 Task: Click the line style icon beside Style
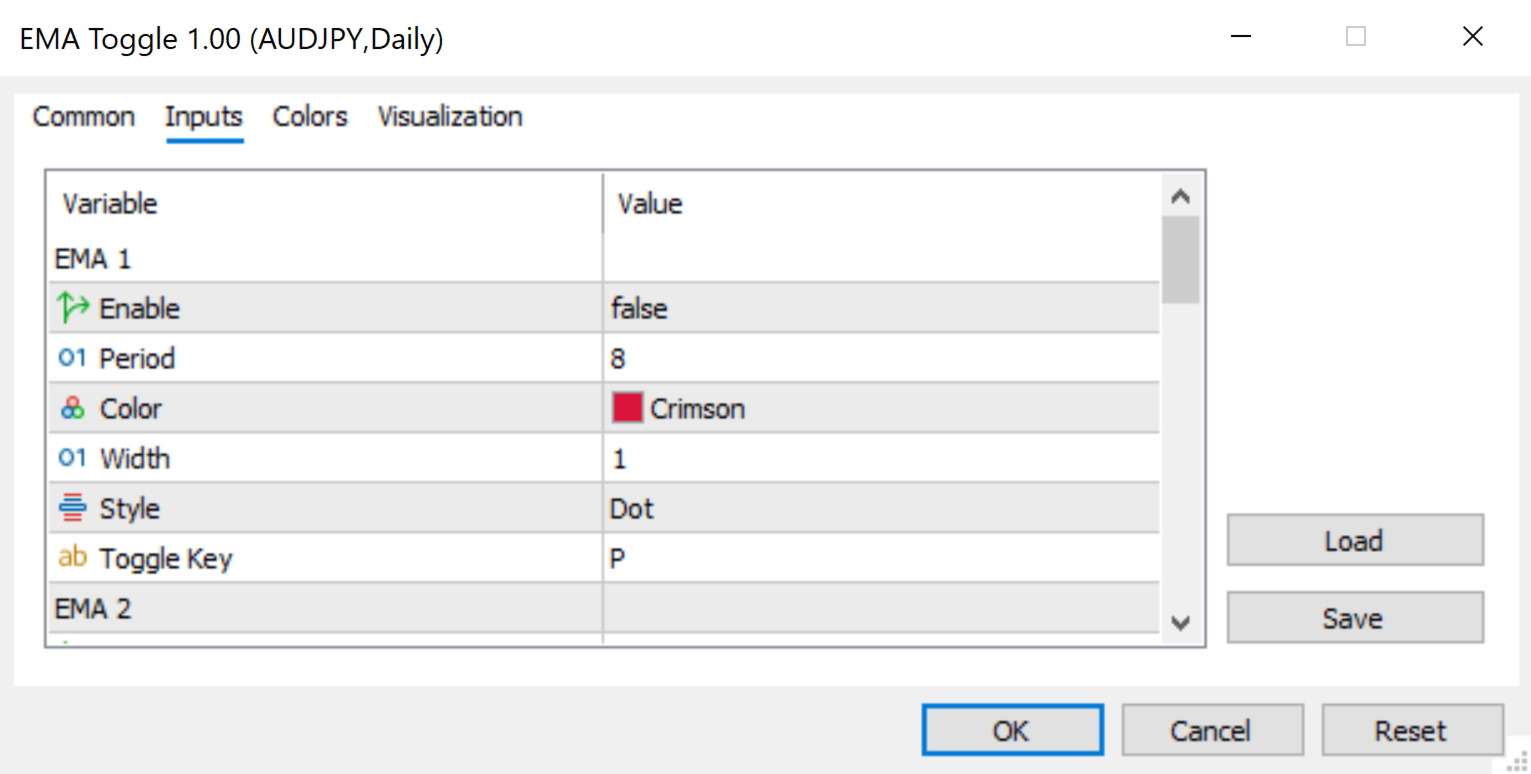click(73, 508)
